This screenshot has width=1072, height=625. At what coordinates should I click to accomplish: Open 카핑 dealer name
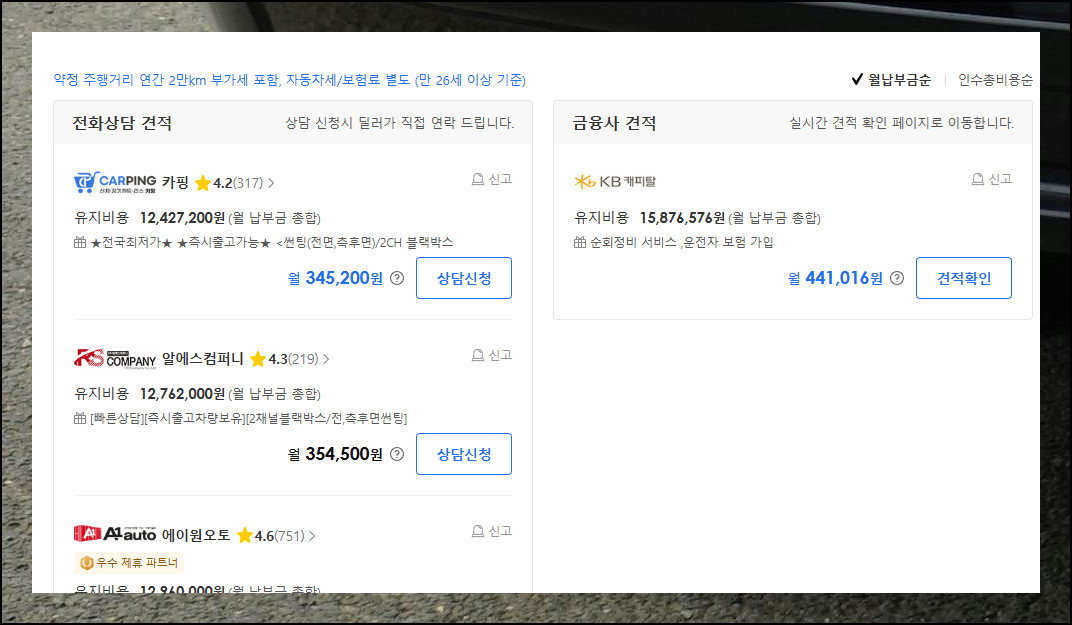[175, 183]
